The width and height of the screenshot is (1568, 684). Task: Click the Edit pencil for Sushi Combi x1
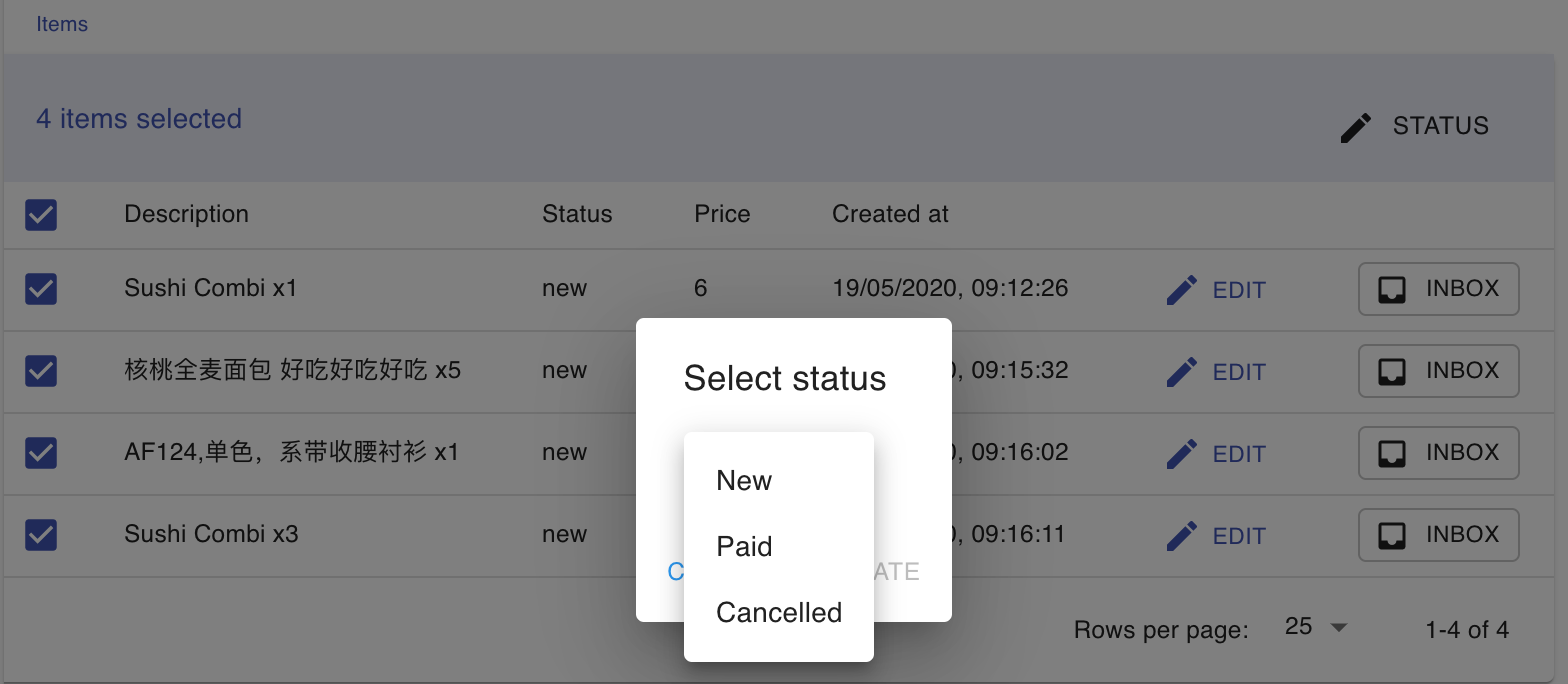[x=1182, y=288]
